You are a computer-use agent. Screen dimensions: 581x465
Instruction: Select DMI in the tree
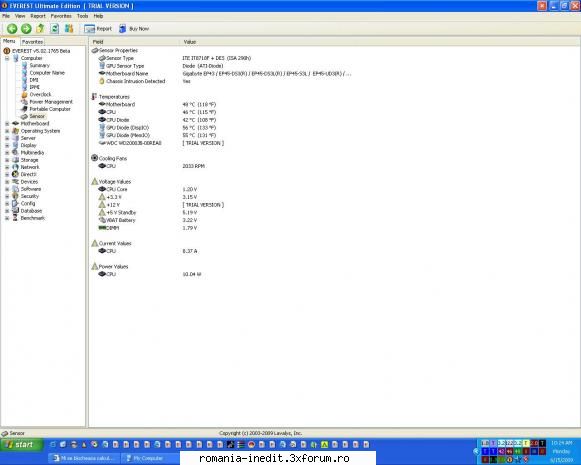(x=34, y=80)
